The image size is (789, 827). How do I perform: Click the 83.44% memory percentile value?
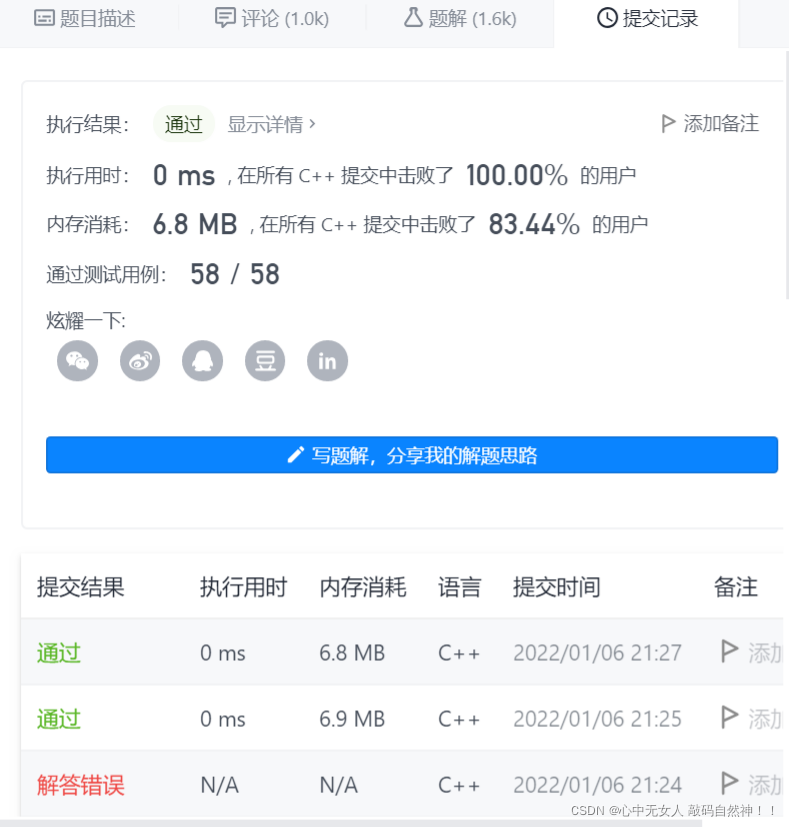(x=534, y=224)
